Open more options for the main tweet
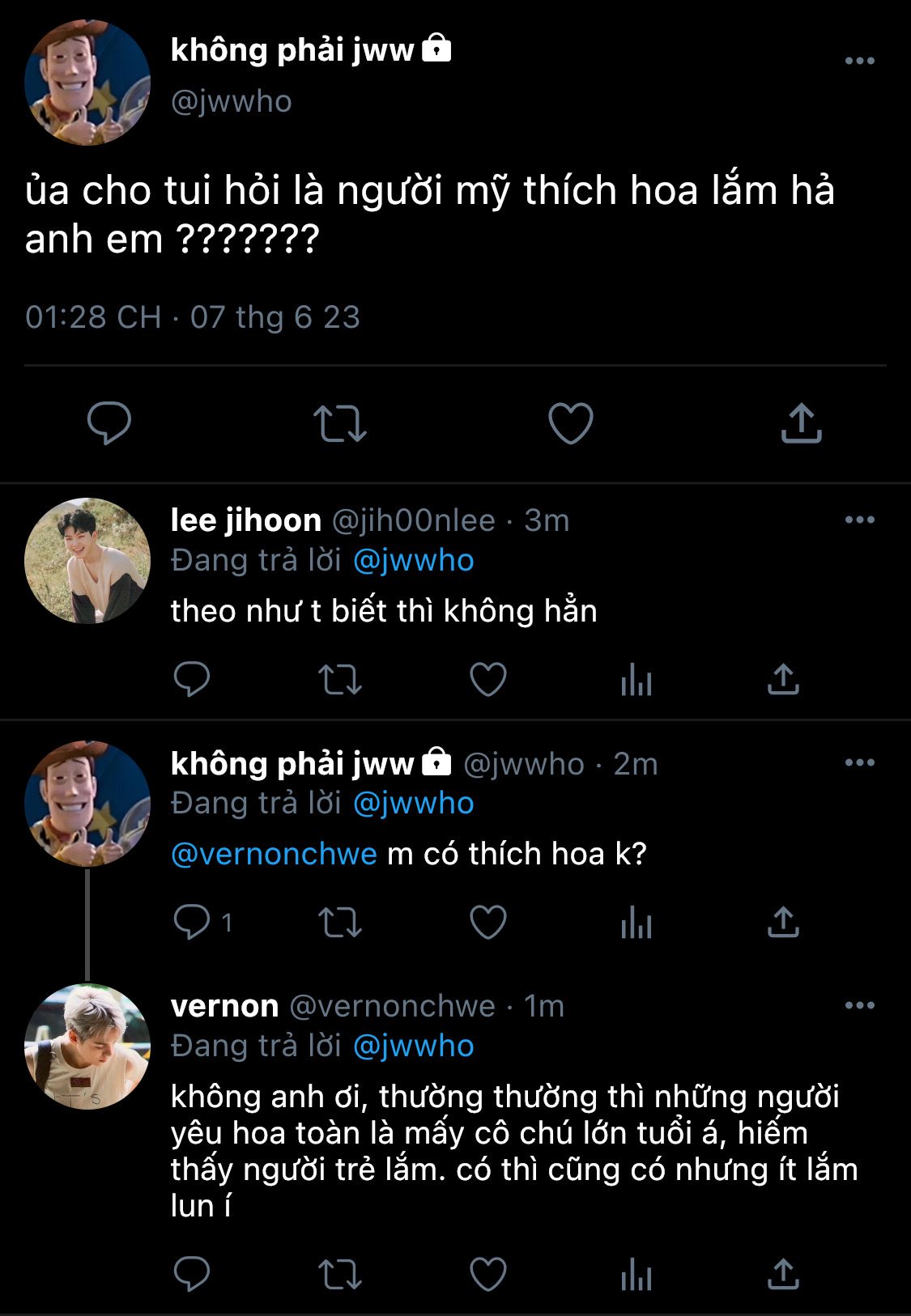 coord(859,62)
